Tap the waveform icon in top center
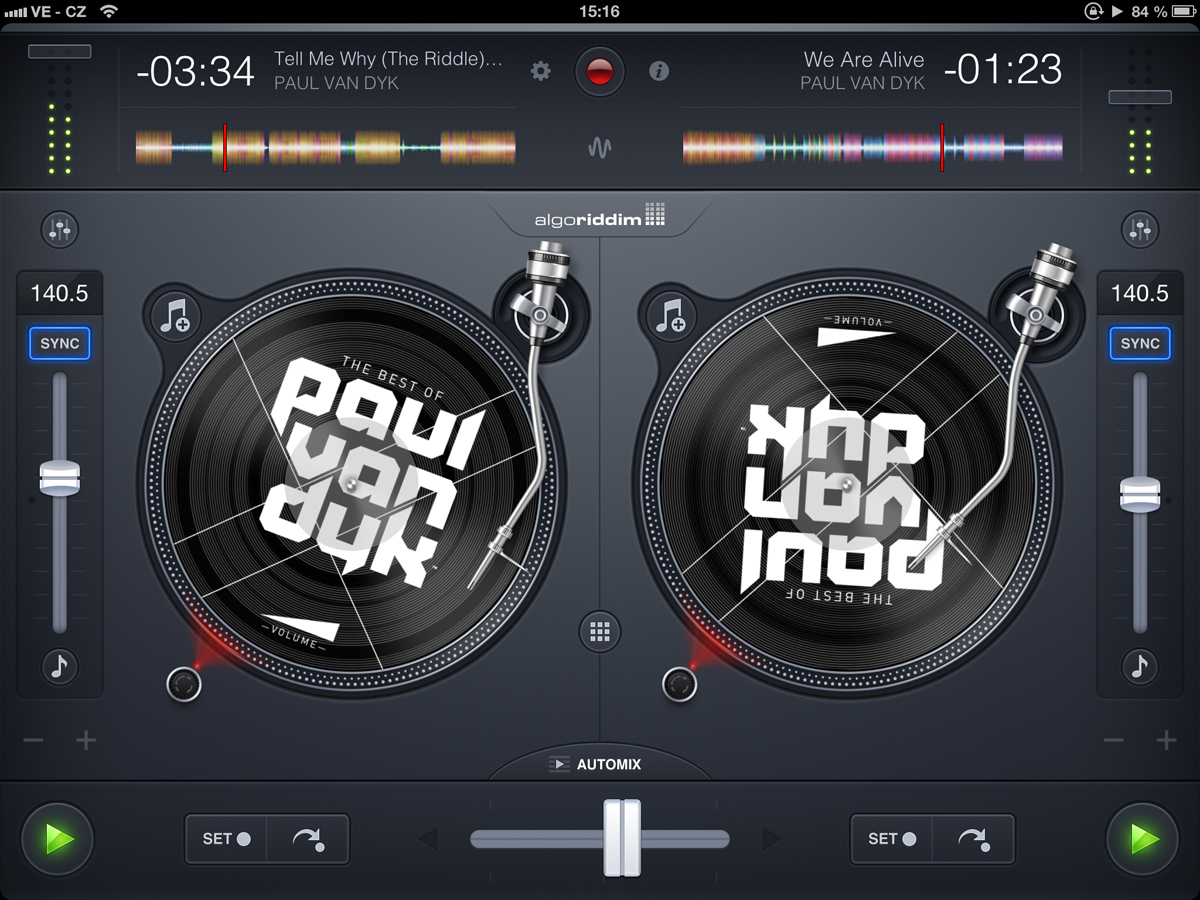 [599, 148]
